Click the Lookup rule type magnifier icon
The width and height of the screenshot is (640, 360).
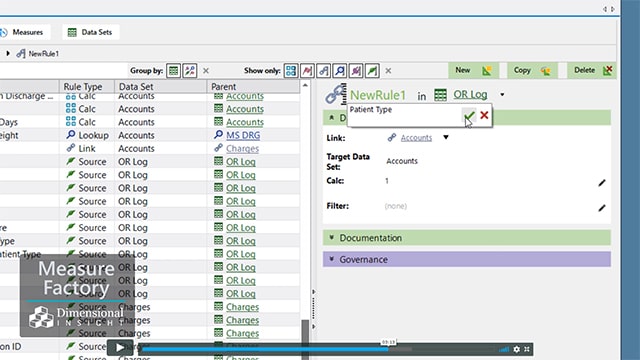tap(71, 135)
